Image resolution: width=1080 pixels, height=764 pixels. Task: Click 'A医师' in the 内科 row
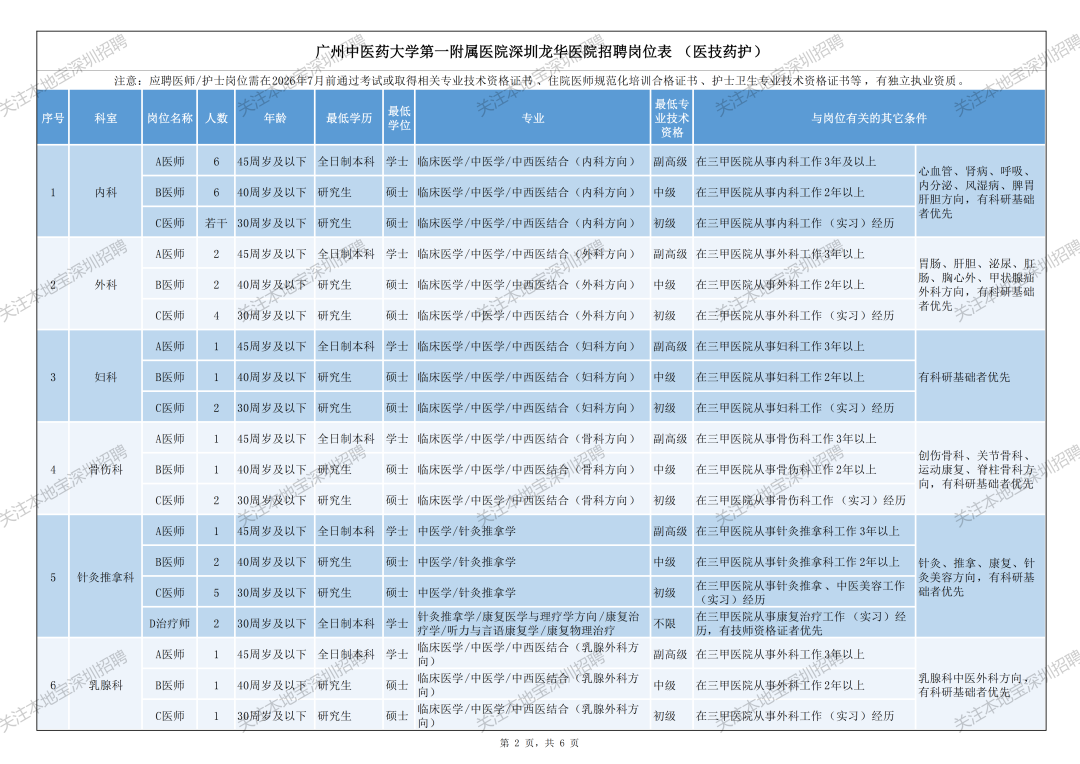[x=169, y=162]
